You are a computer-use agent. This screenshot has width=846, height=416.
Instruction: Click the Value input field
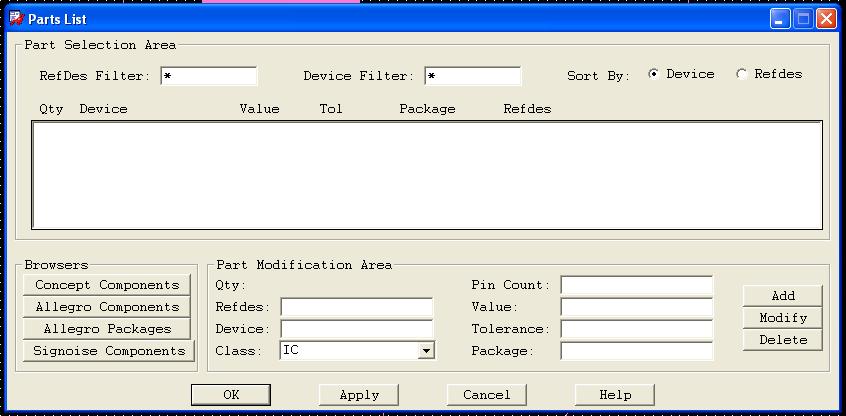click(637, 307)
